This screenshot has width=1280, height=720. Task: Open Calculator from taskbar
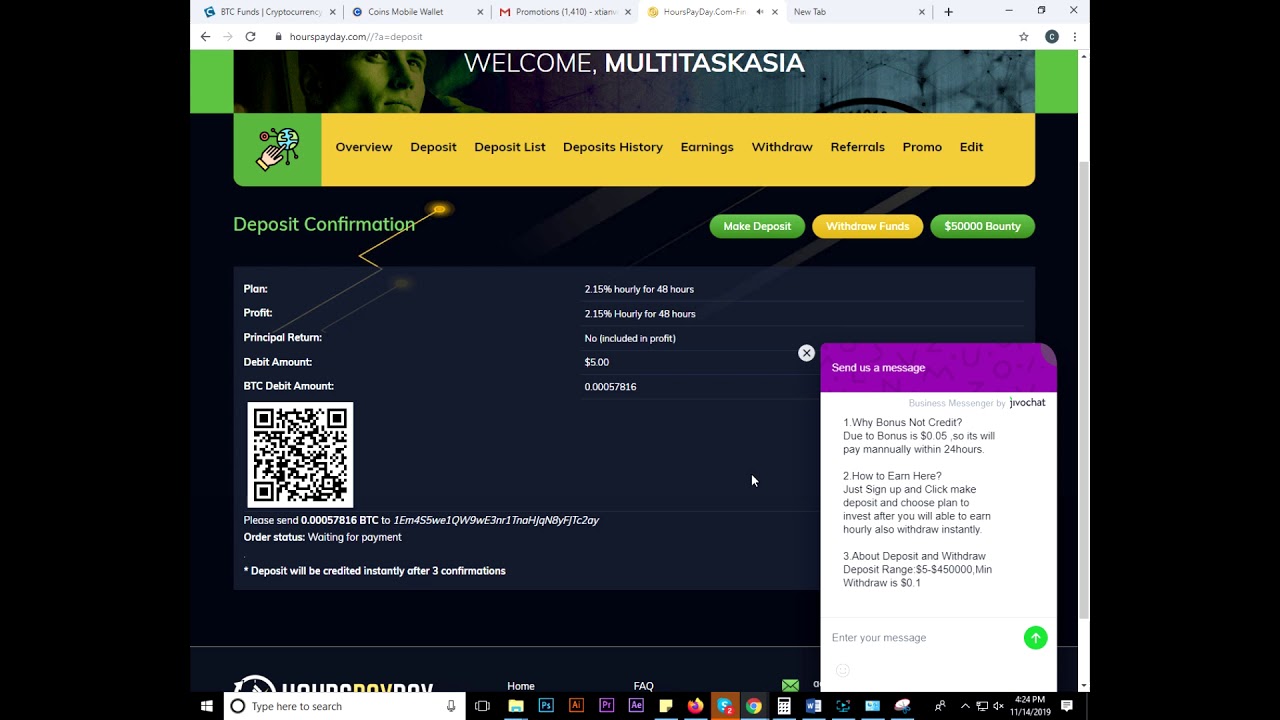click(784, 706)
